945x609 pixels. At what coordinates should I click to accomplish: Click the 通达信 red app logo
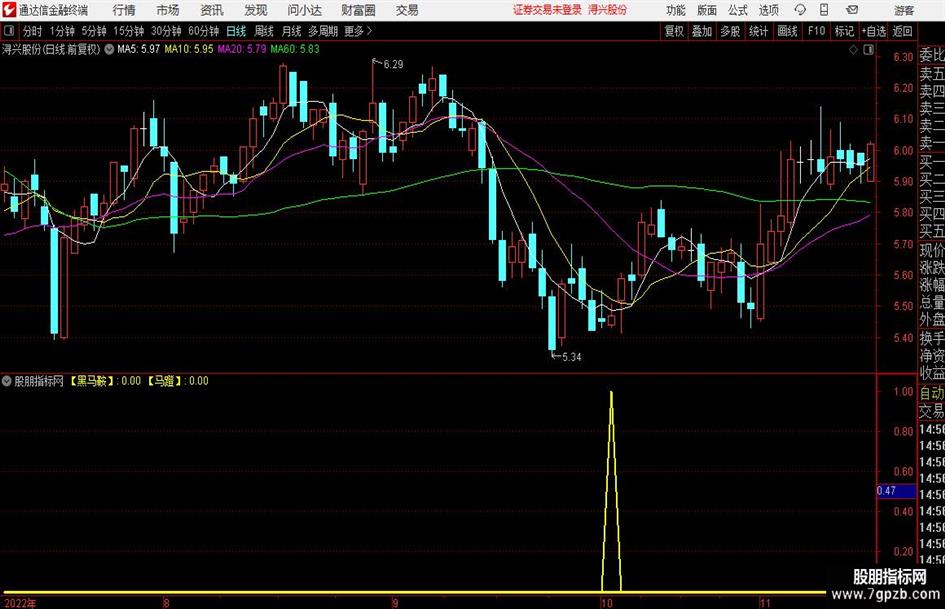[9, 10]
